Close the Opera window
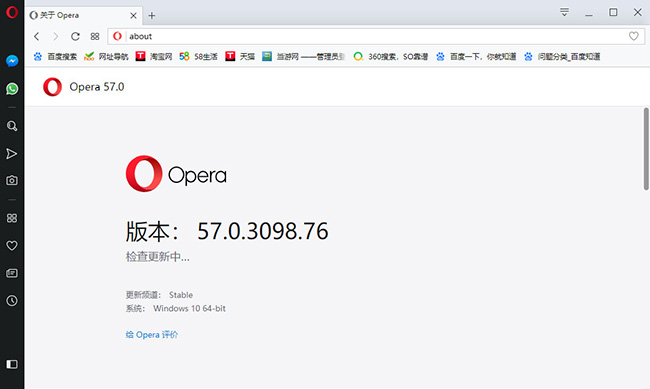 click(x=638, y=12)
